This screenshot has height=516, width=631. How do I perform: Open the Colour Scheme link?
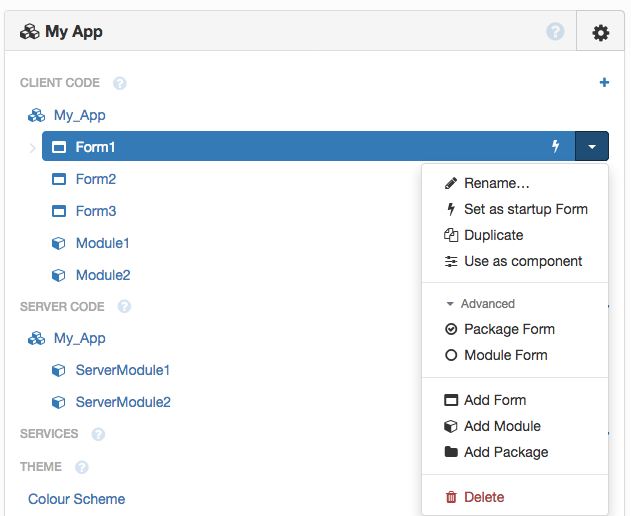76,499
